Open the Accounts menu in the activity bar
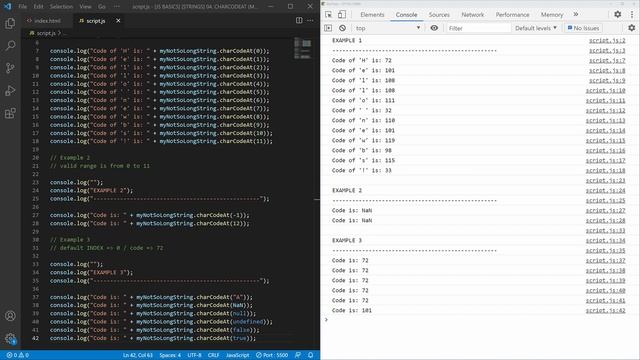640x360 pixels. (10, 316)
